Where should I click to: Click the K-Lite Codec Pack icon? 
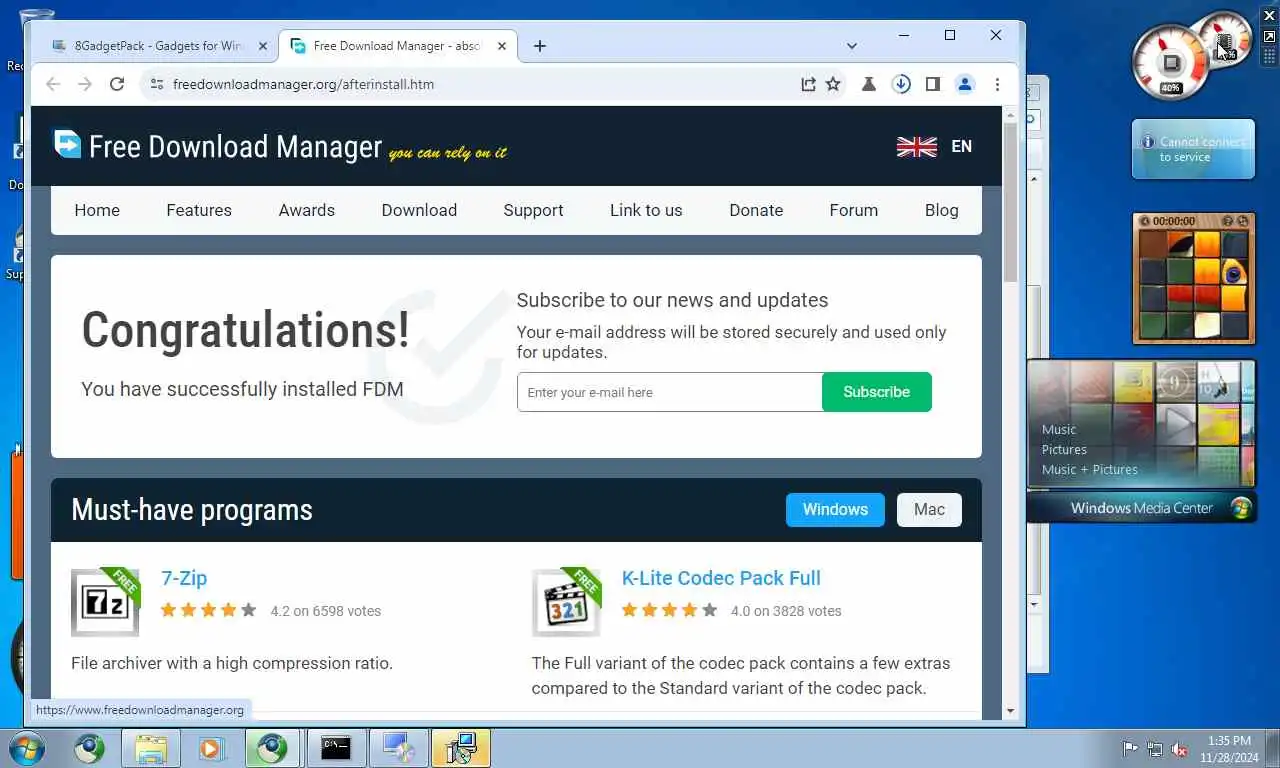click(566, 602)
